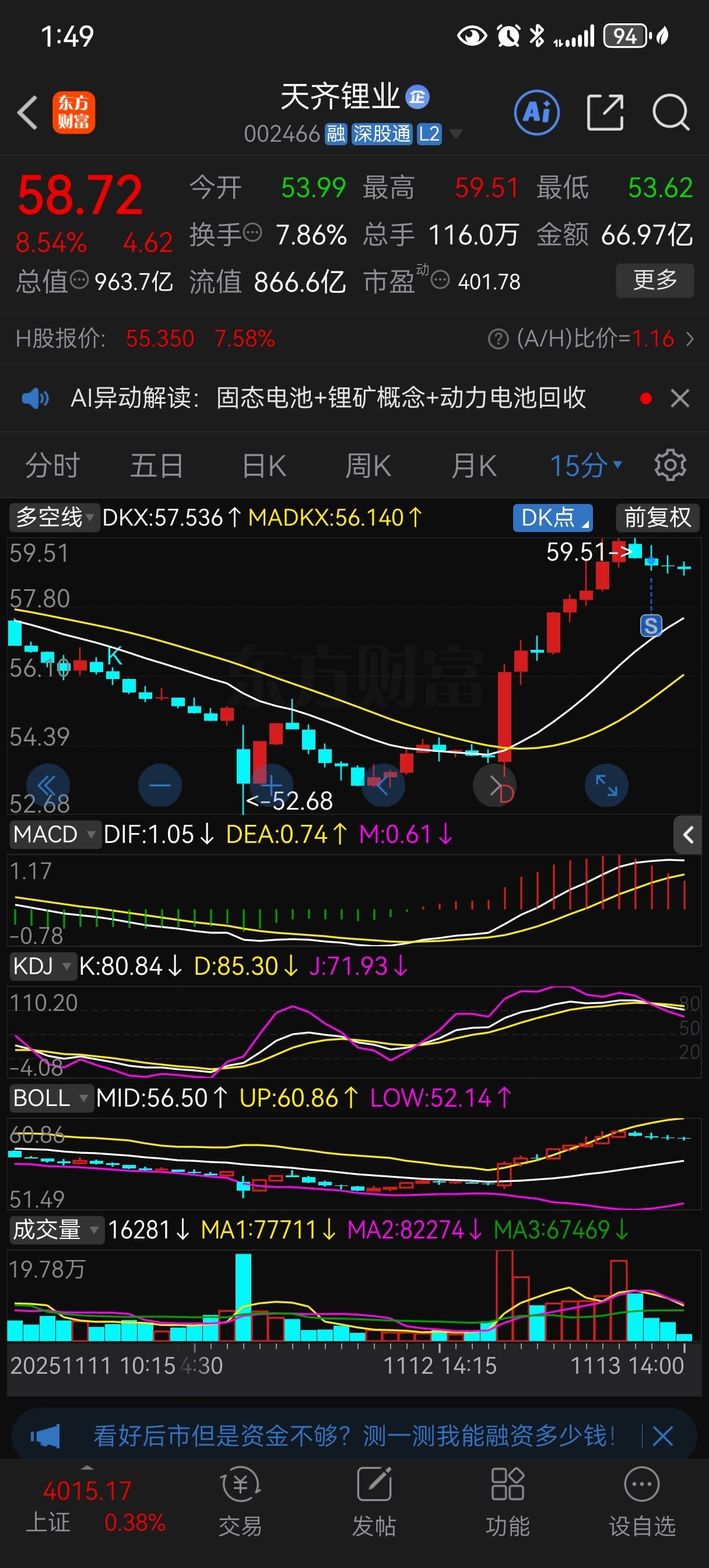Switch to 周K tab
Screen dimensions: 709x1568
(367, 466)
